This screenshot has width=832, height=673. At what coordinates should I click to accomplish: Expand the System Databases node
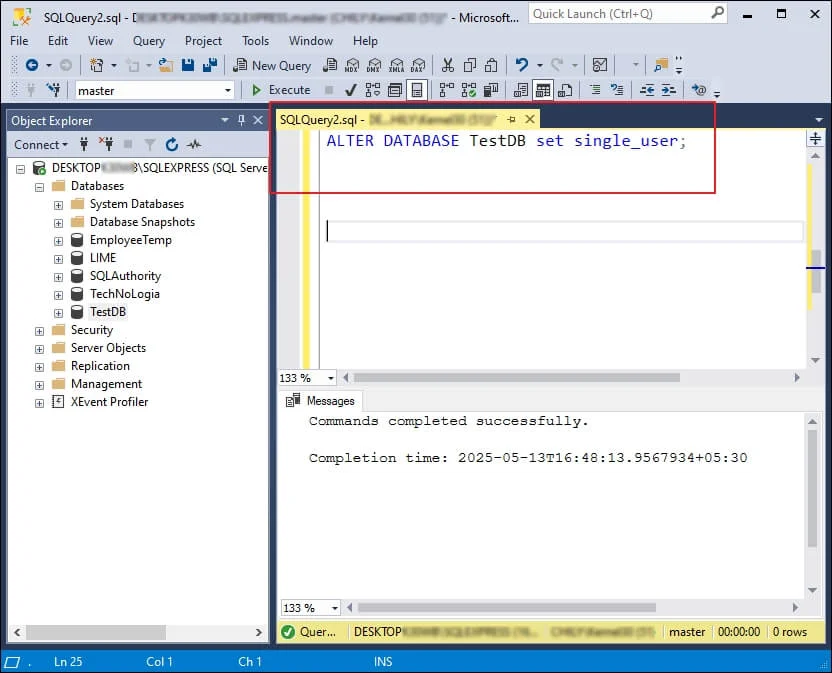[x=58, y=205]
